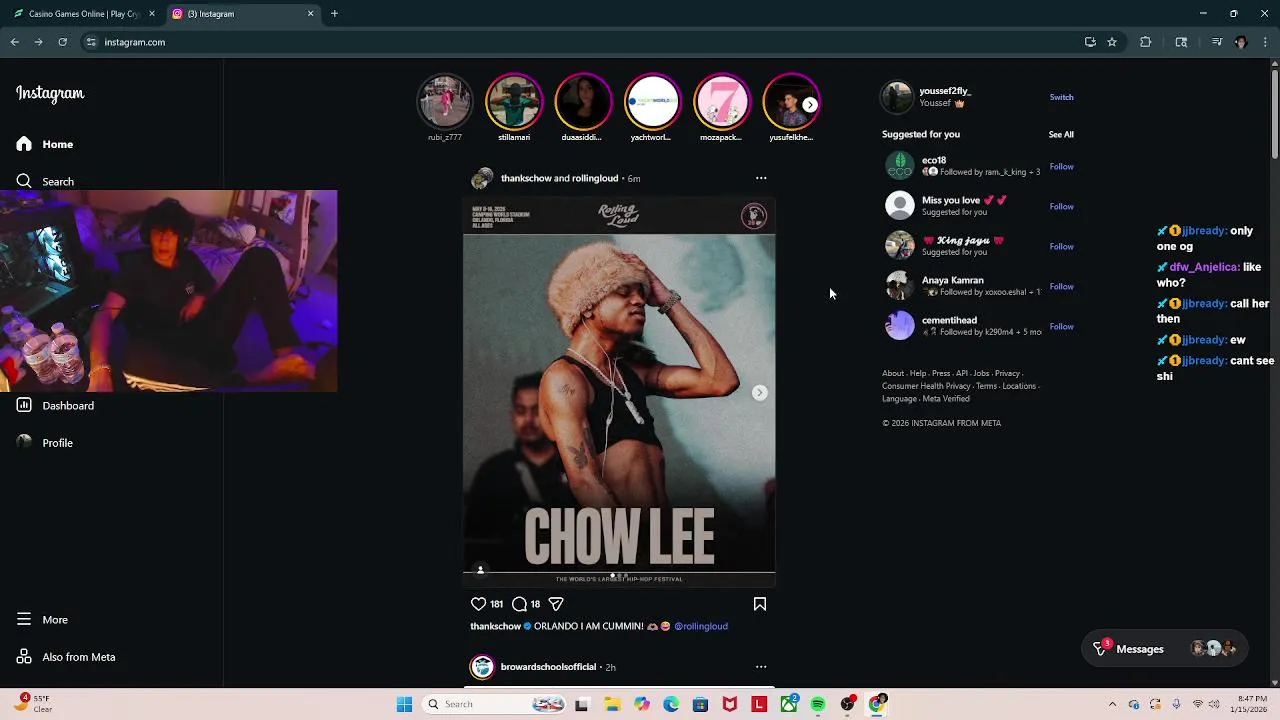Bookmark this page with star icon
The width and height of the screenshot is (1280, 720).
[1112, 42]
